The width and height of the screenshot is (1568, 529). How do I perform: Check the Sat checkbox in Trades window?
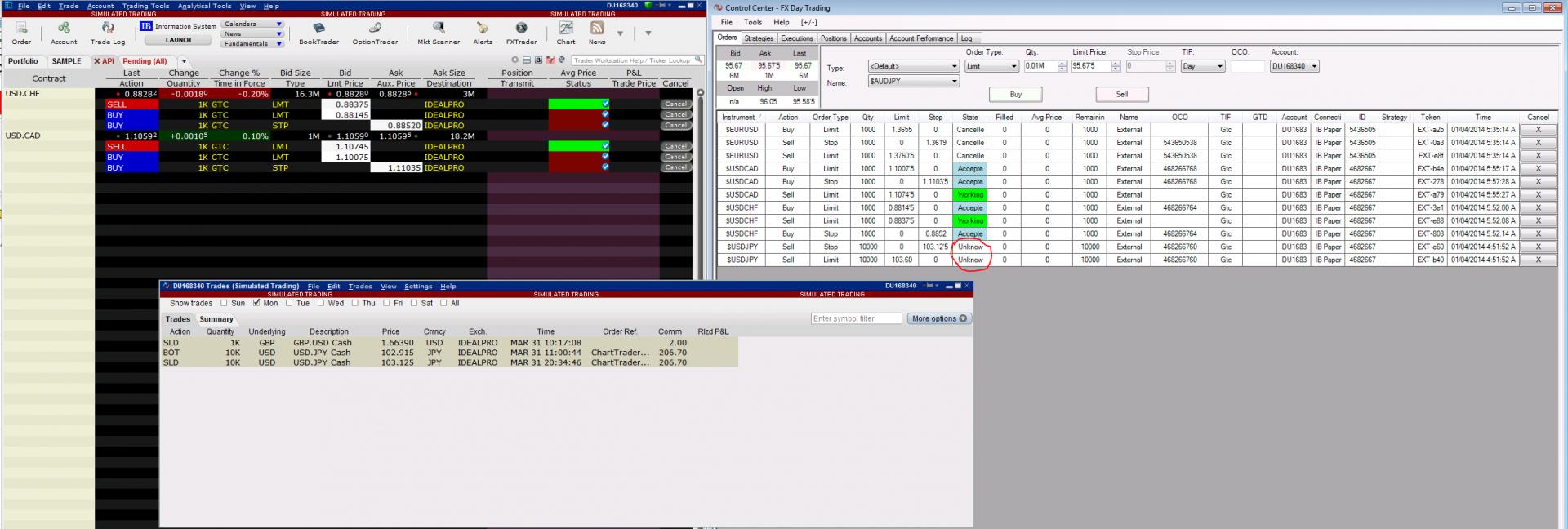click(x=414, y=303)
